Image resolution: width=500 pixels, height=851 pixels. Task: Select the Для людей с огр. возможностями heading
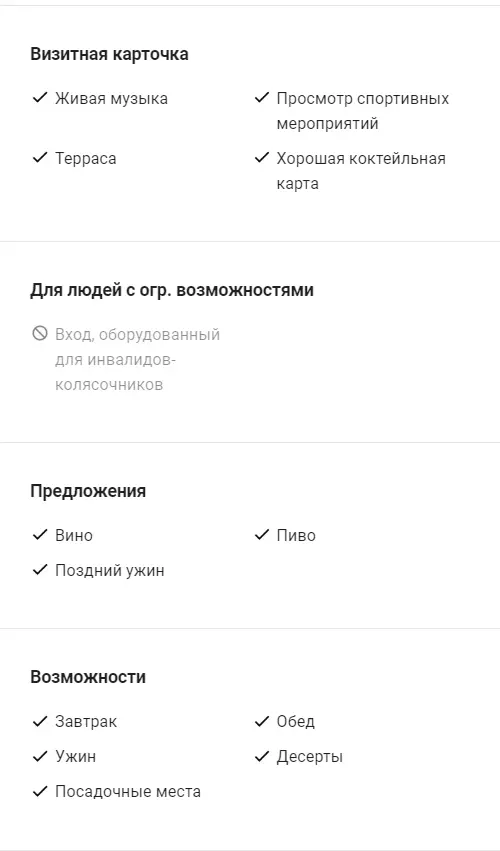tap(172, 290)
